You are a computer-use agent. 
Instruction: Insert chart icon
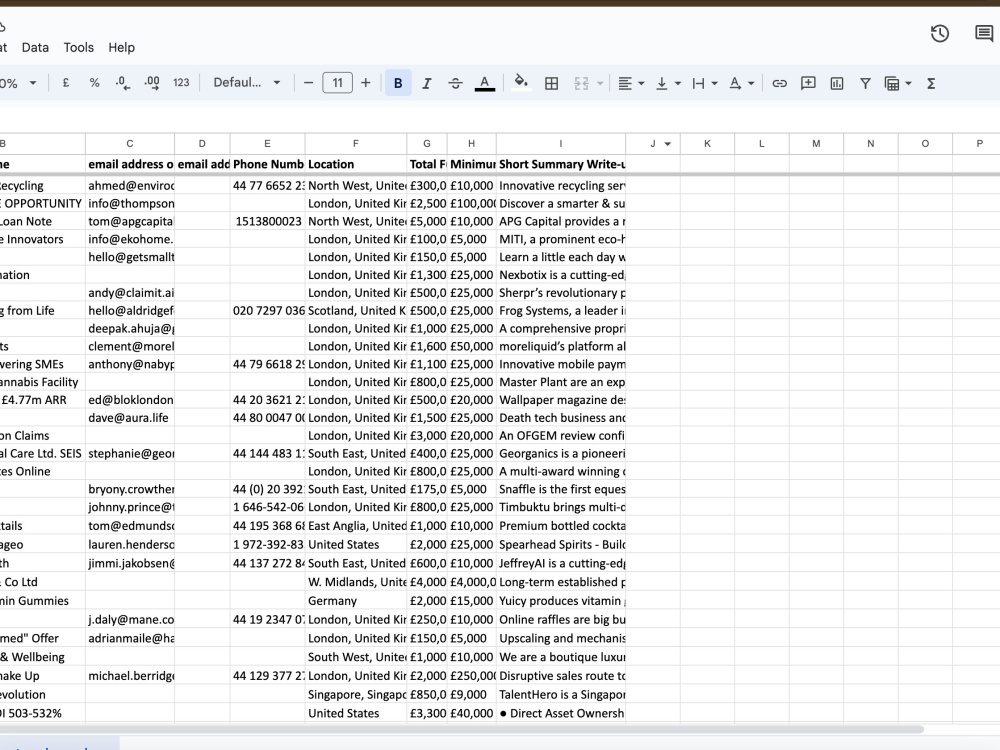(x=837, y=83)
